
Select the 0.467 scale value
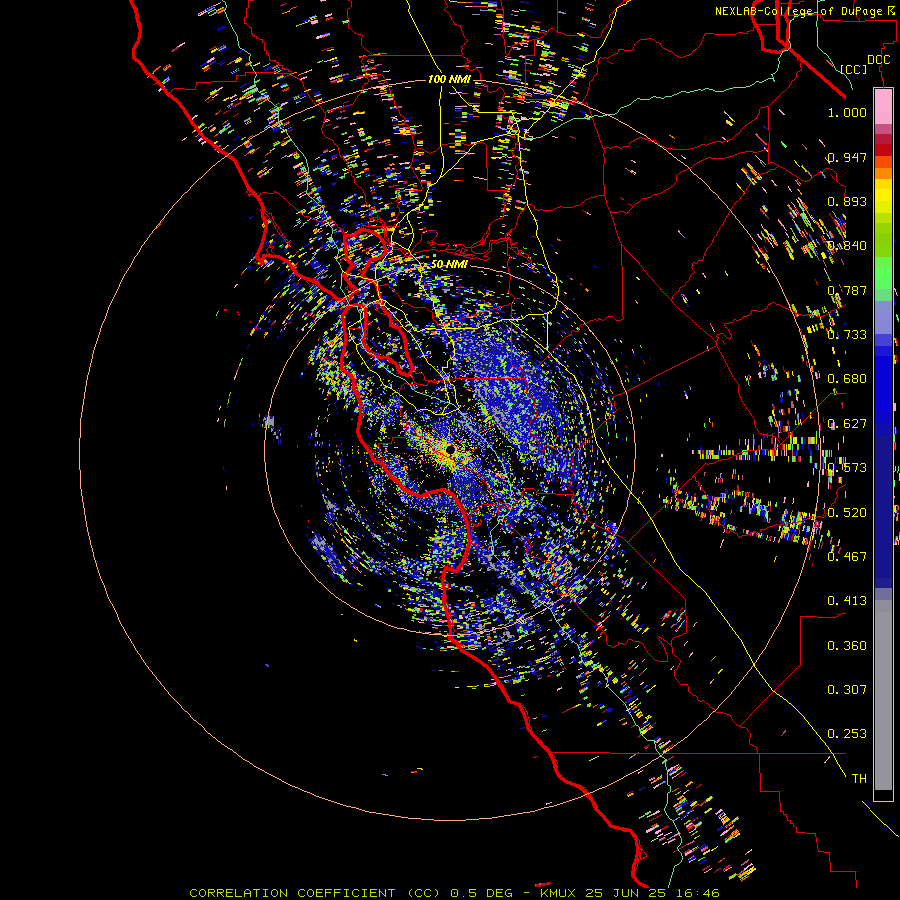click(847, 557)
